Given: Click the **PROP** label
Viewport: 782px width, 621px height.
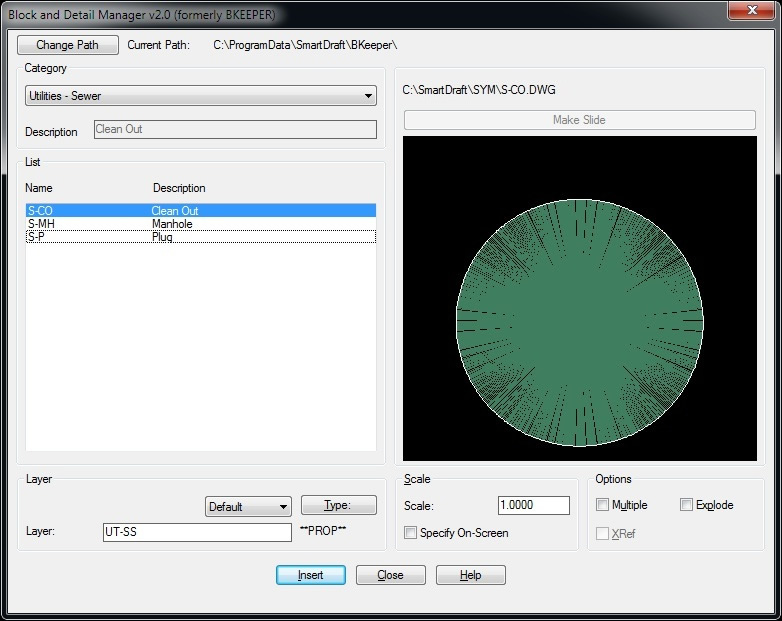Looking at the screenshot, I should point(323,531).
